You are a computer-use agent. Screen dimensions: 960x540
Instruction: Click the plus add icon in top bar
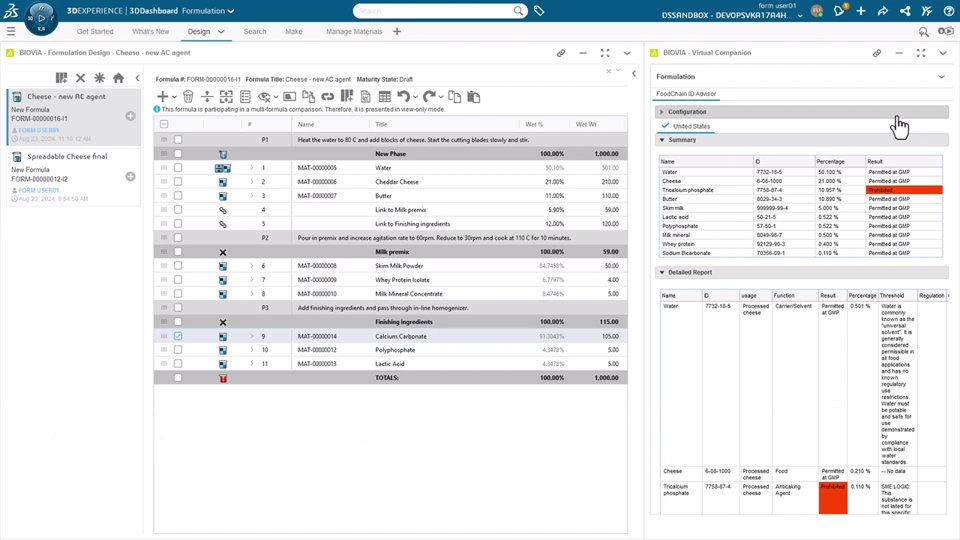[x=861, y=10]
